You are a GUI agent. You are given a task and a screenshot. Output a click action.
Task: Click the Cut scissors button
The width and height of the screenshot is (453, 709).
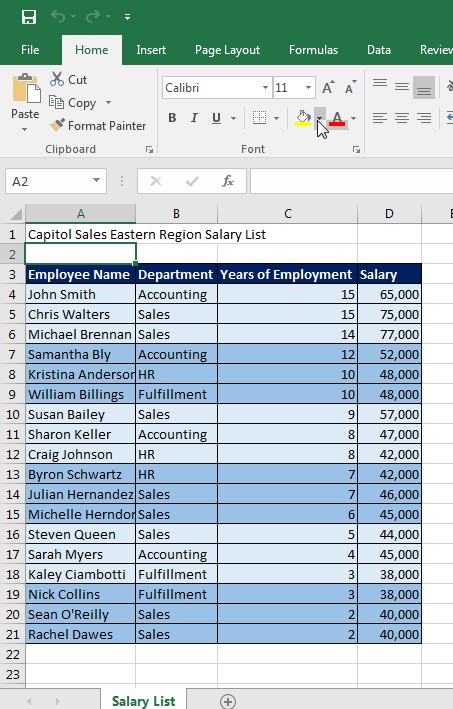click(68, 79)
